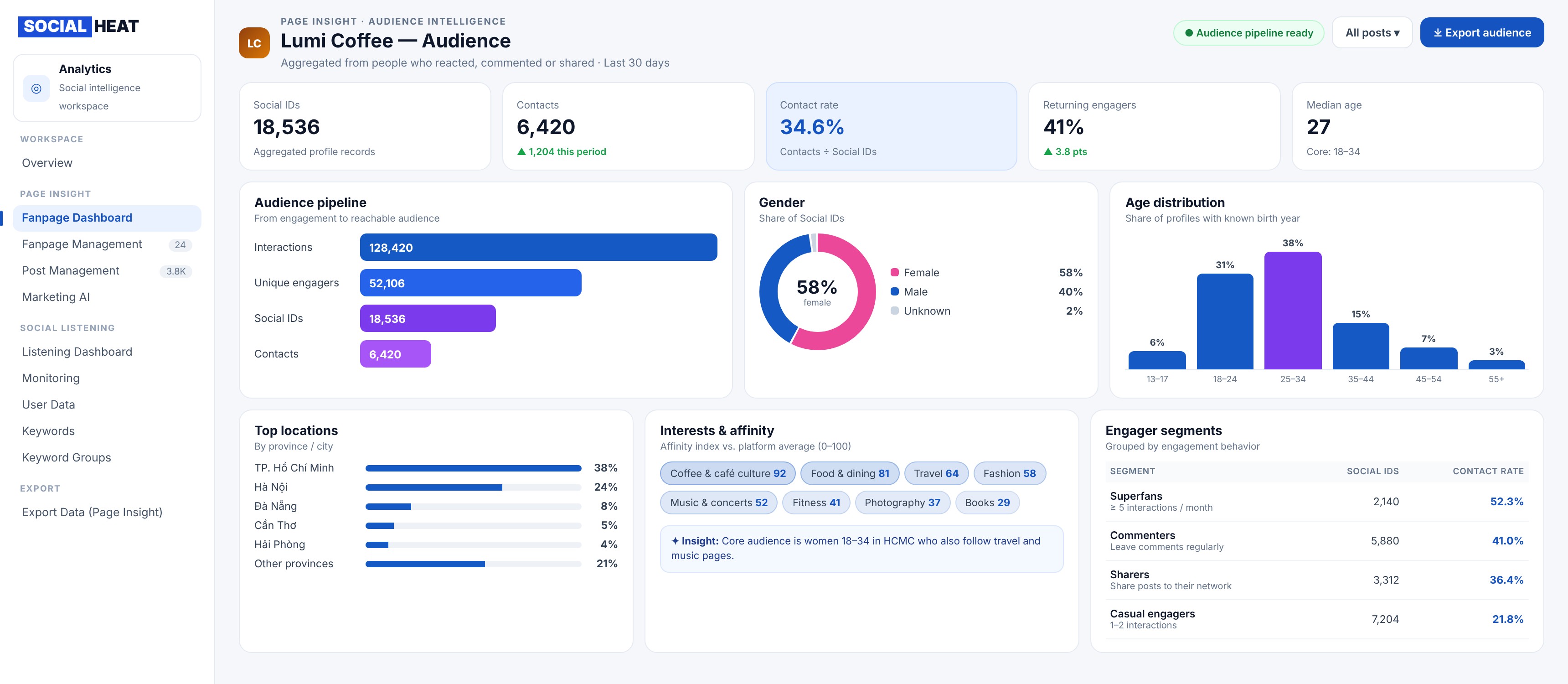Select the Food & dining 81 chip

[850, 473]
